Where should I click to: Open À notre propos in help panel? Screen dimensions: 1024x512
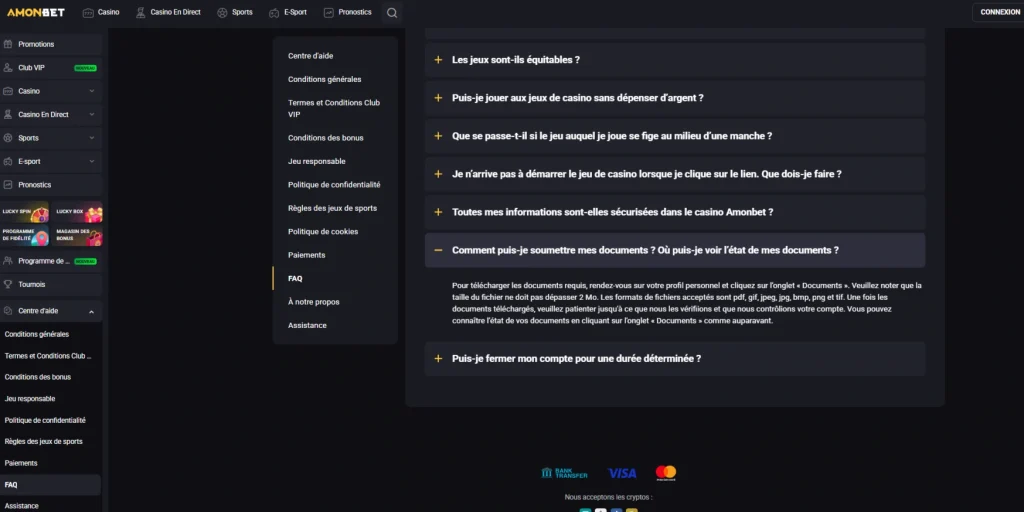(314, 302)
